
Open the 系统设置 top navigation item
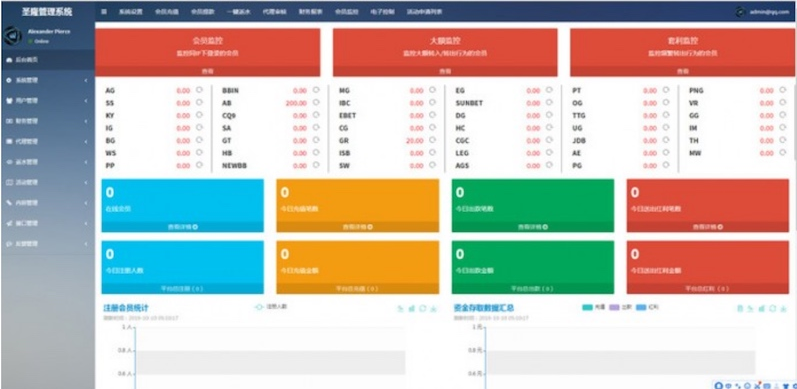click(x=131, y=11)
